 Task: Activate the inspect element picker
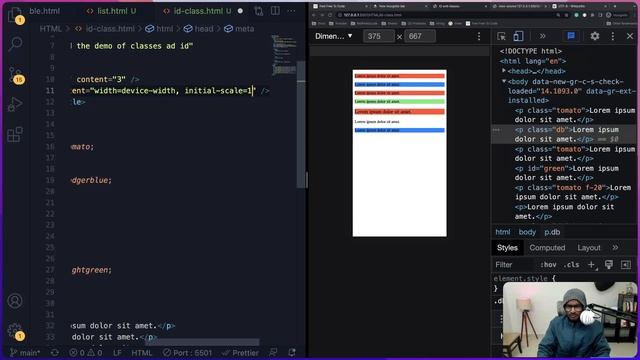(501, 36)
